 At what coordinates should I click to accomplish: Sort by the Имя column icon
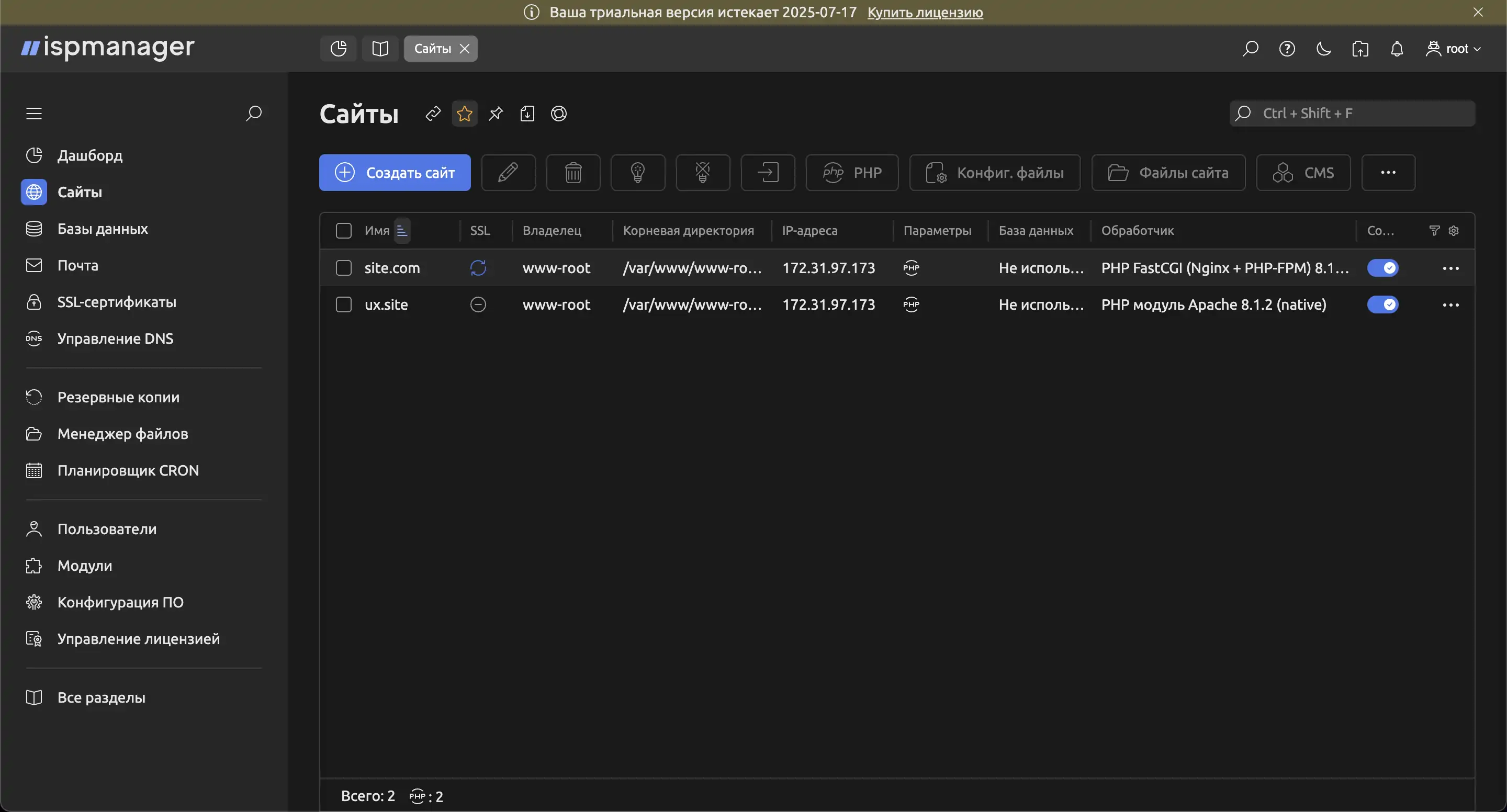pos(401,231)
